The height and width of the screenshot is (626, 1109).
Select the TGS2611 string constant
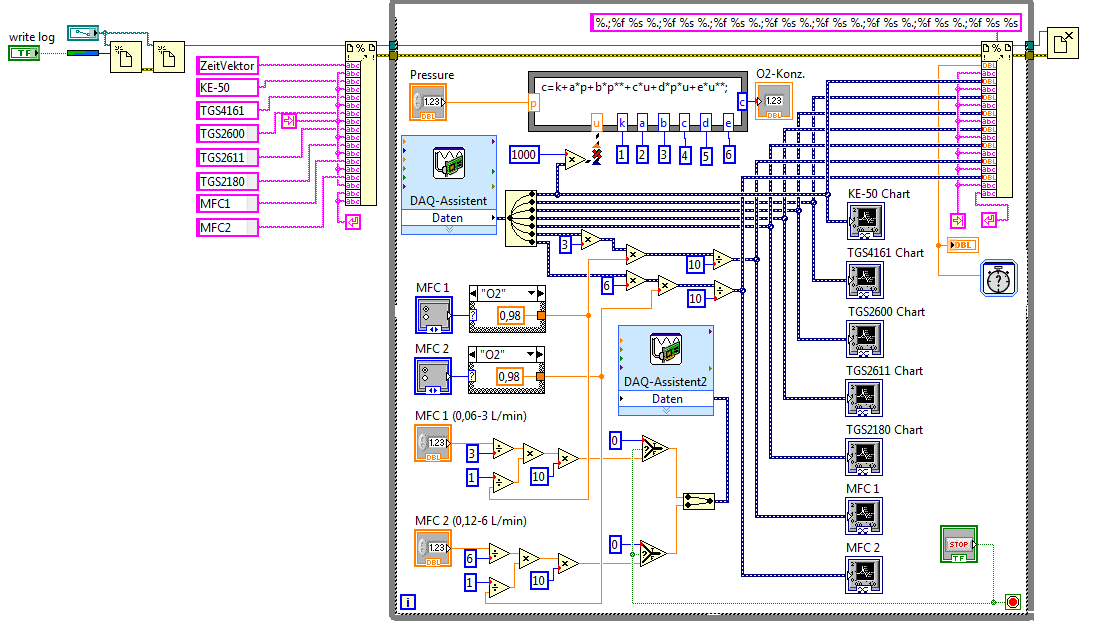click(x=227, y=157)
